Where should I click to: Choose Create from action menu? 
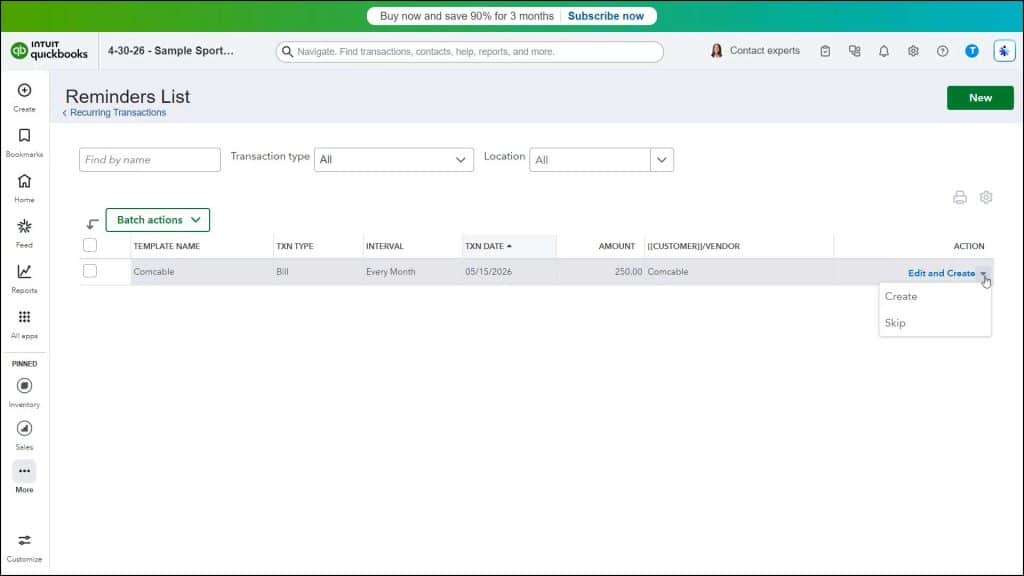pos(901,296)
